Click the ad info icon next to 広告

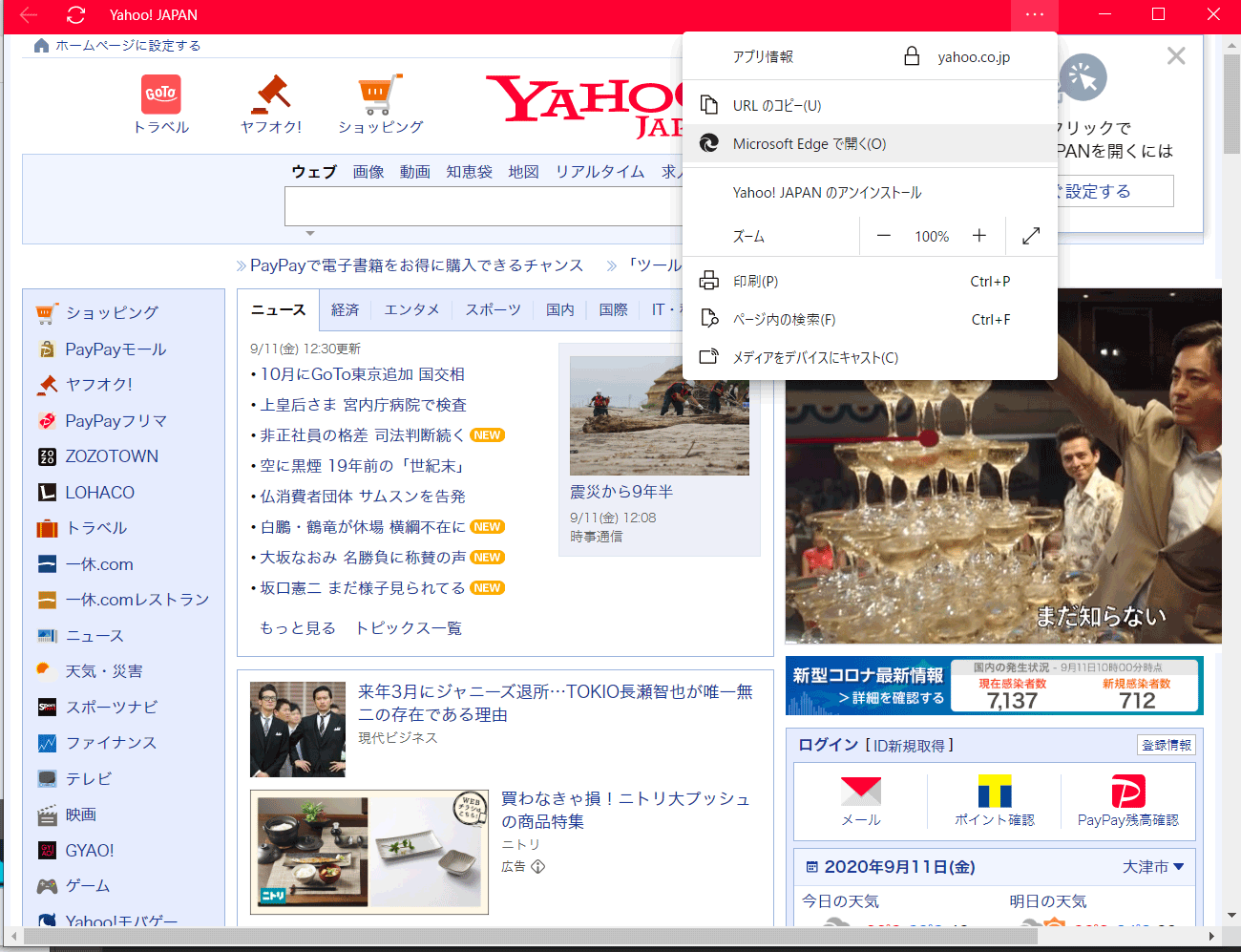[537, 867]
